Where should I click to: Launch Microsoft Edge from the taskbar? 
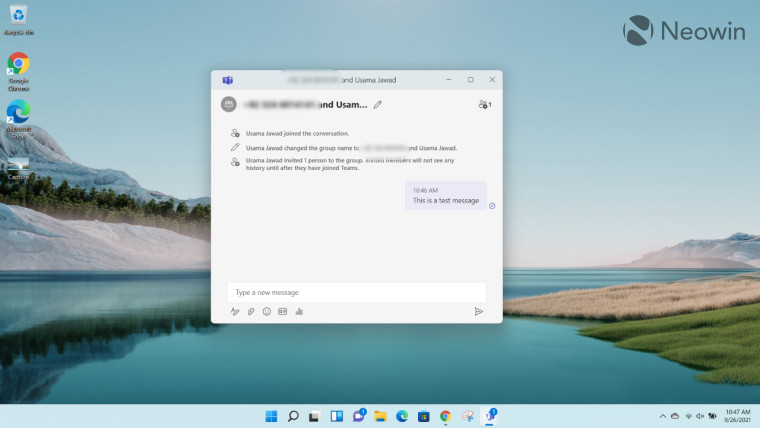(402, 416)
